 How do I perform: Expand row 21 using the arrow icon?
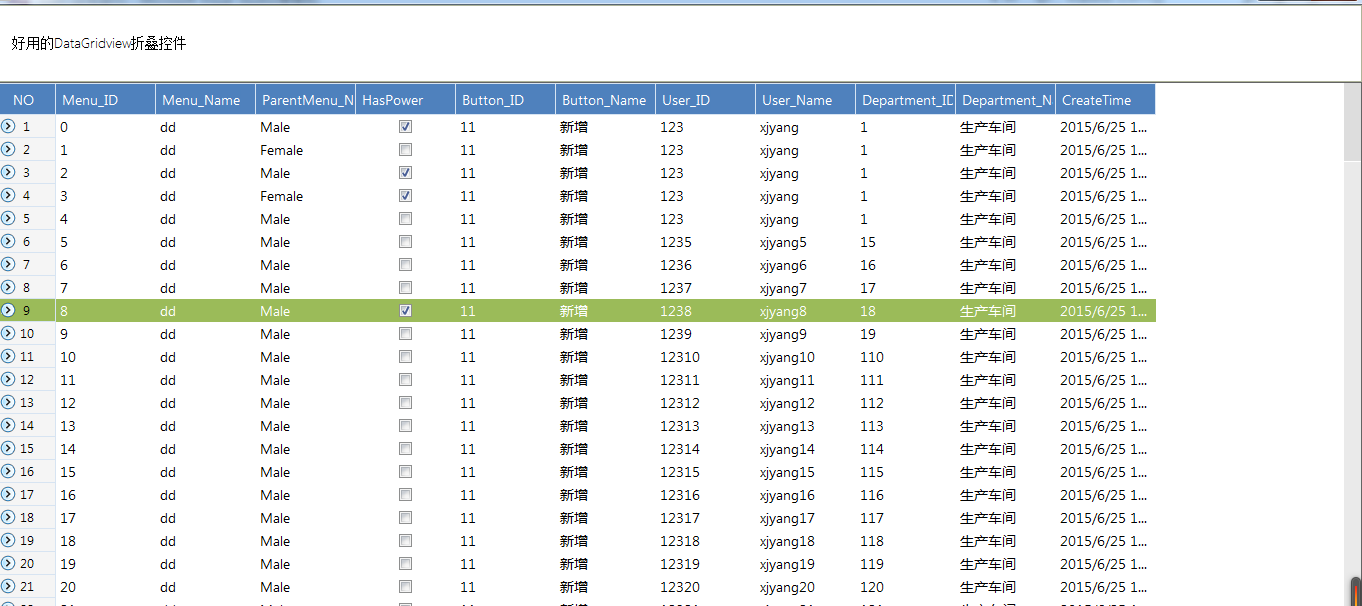8,586
